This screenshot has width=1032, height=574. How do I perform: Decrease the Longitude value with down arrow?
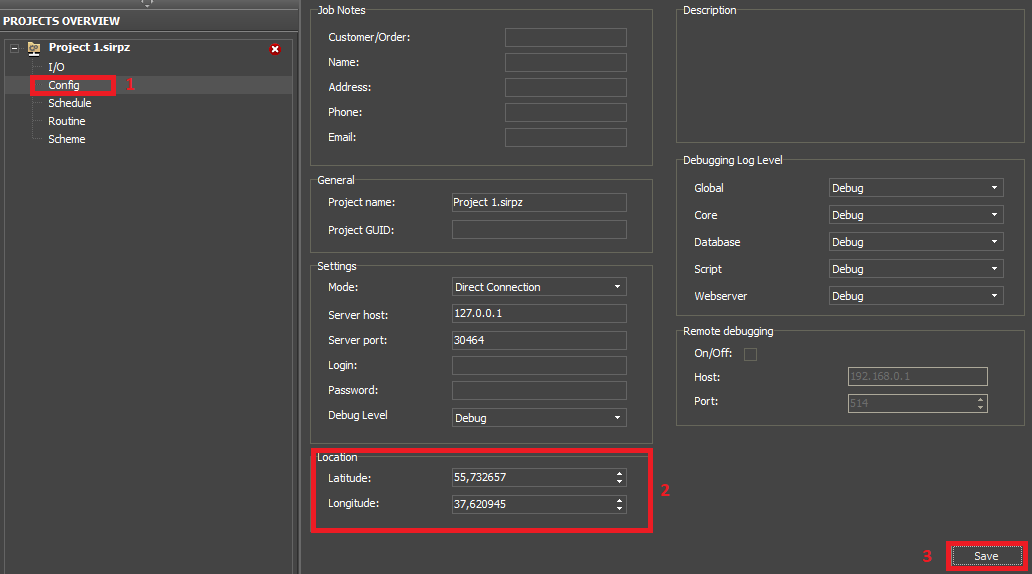point(620,507)
